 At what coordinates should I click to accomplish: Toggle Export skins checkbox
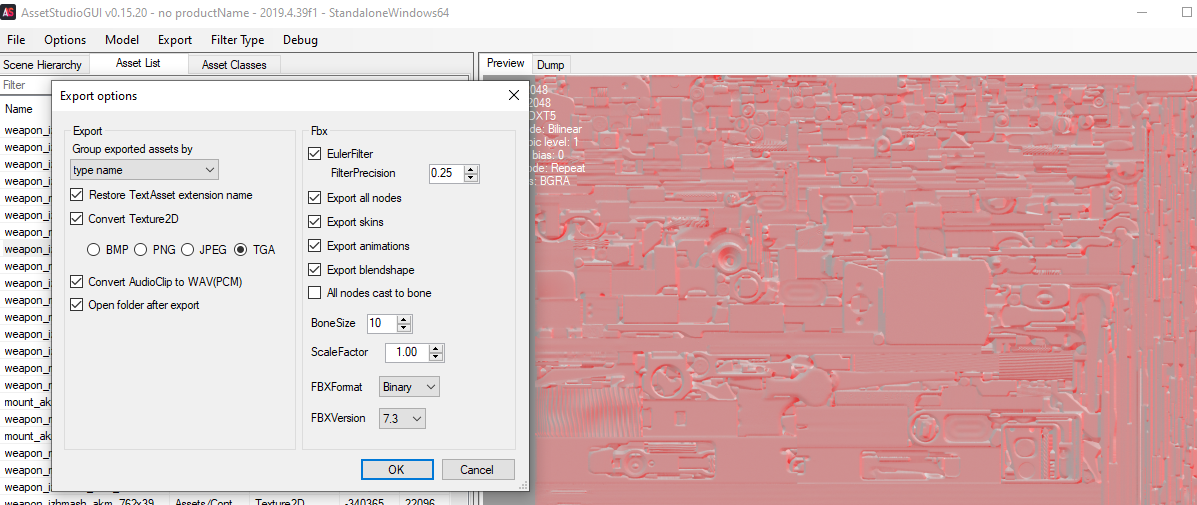[x=315, y=222]
